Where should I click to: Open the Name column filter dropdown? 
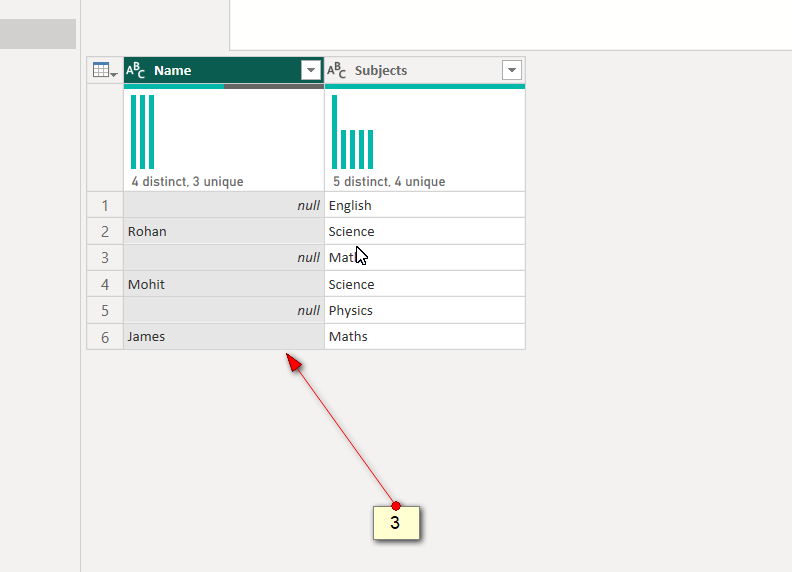tap(311, 70)
